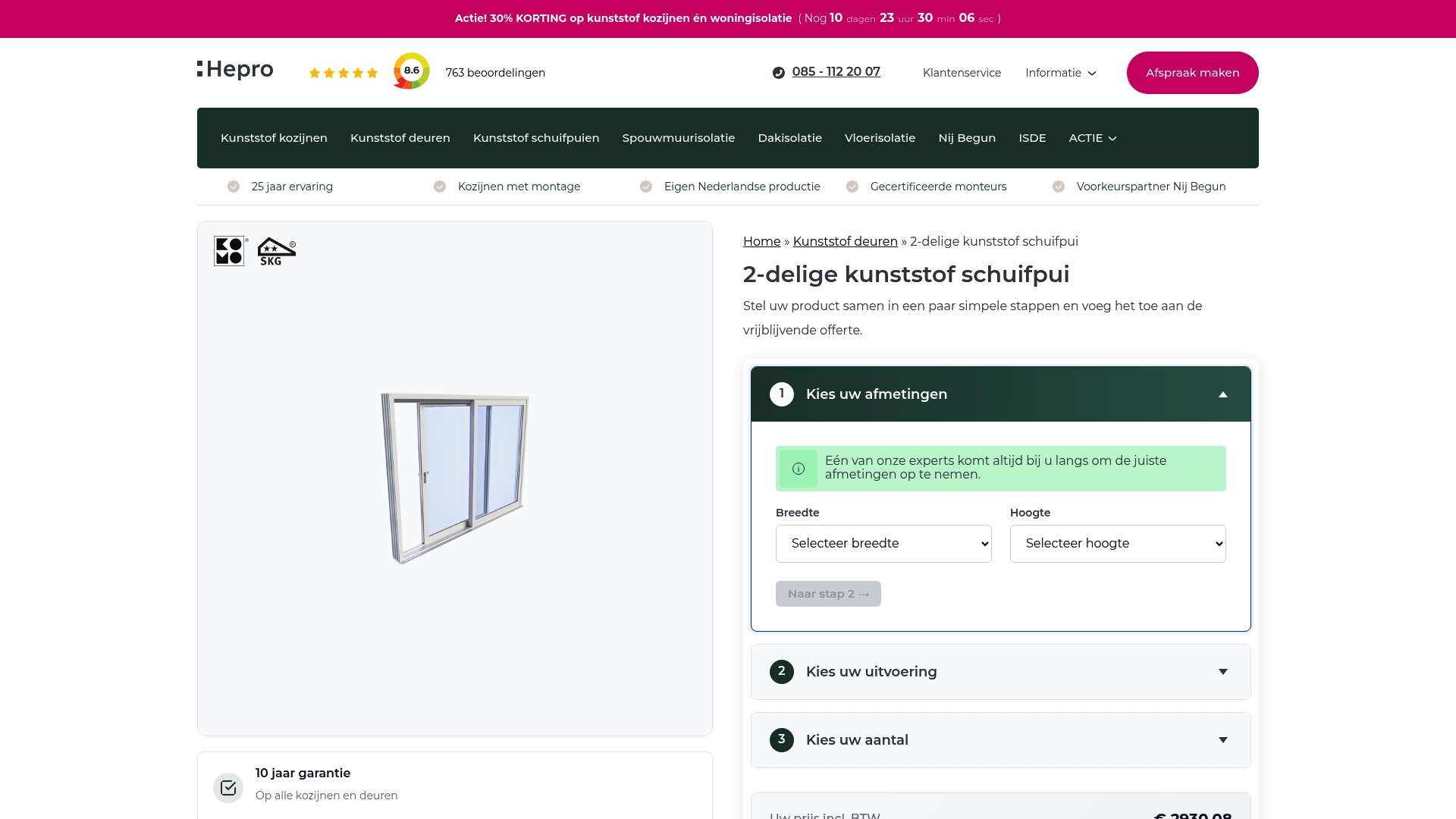Click Kunststof deuren in the breadcrumb

[845, 241]
